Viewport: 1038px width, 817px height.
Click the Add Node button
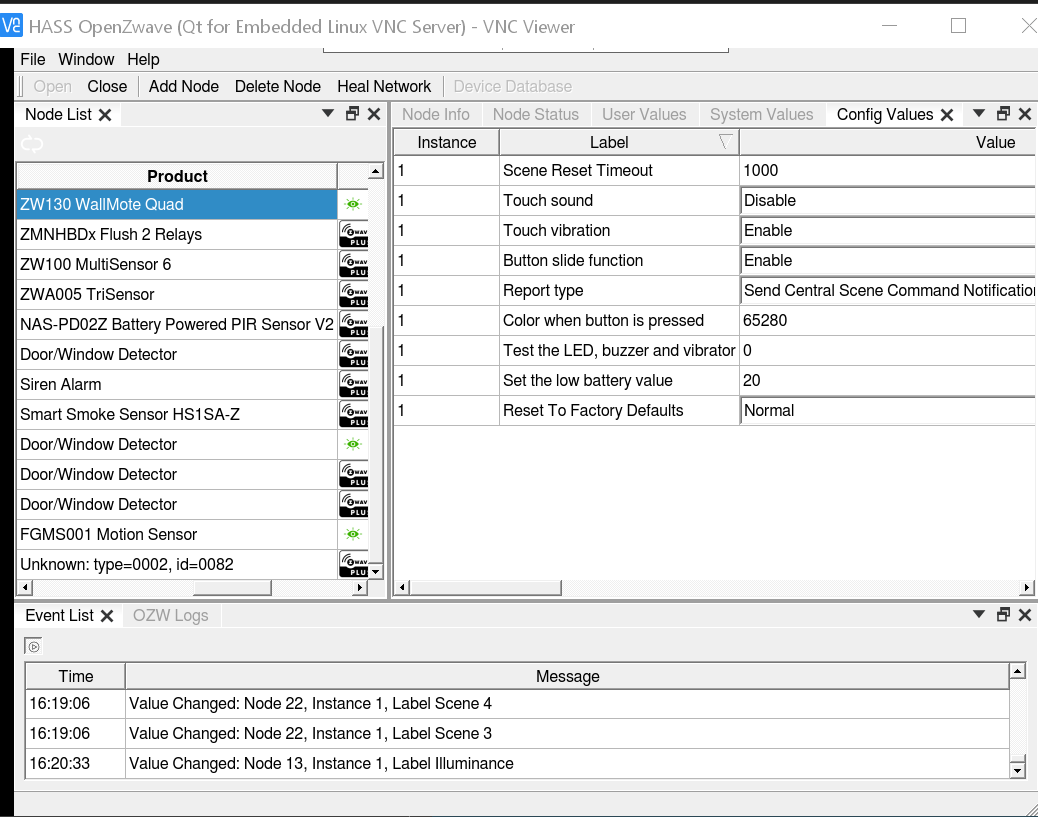coord(183,86)
